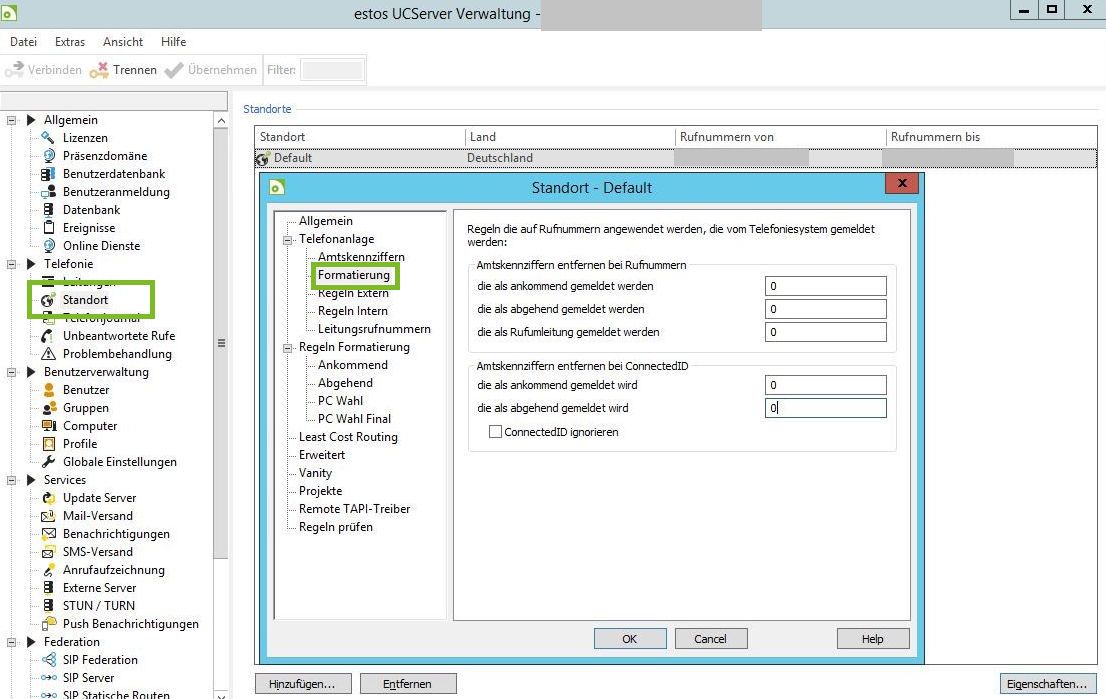This screenshot has width=1106, height=699.
Task: Collapse the Telefonie tree section
Action: coord(11,265)
